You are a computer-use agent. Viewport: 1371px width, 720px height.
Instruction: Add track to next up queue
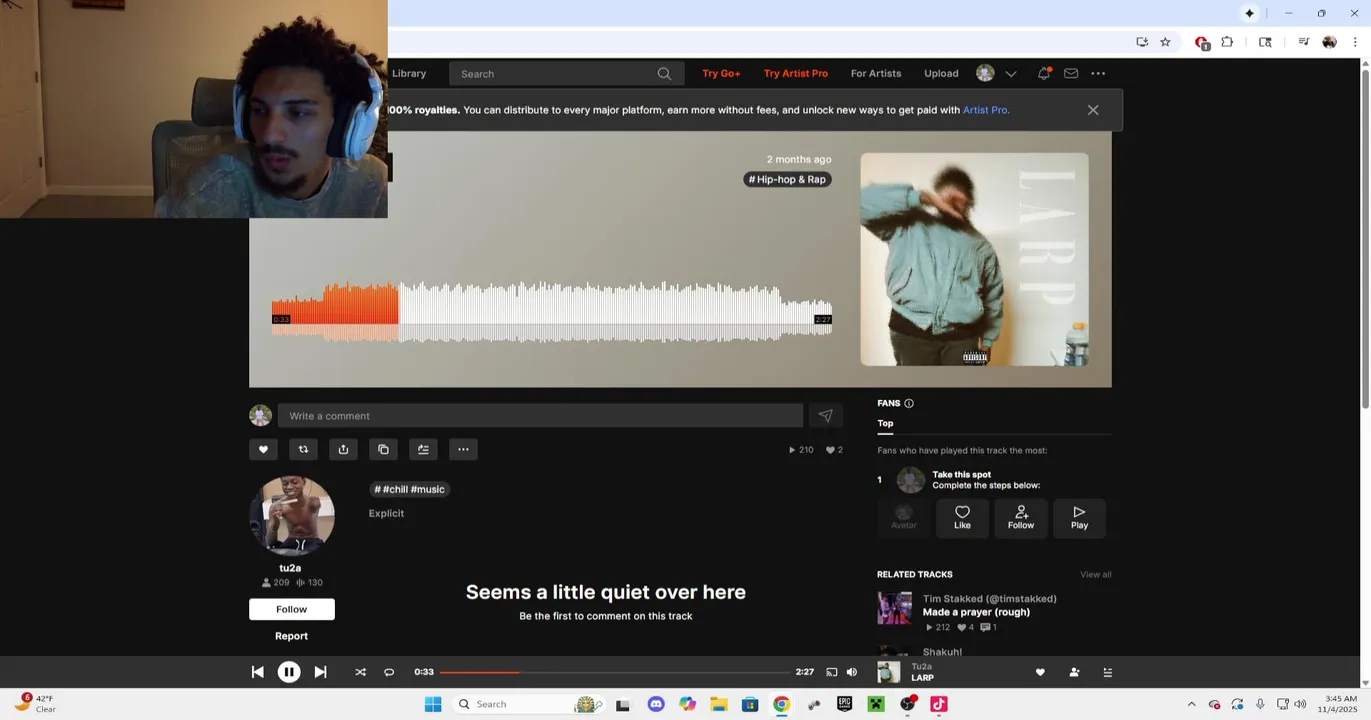tap(423, 449)
